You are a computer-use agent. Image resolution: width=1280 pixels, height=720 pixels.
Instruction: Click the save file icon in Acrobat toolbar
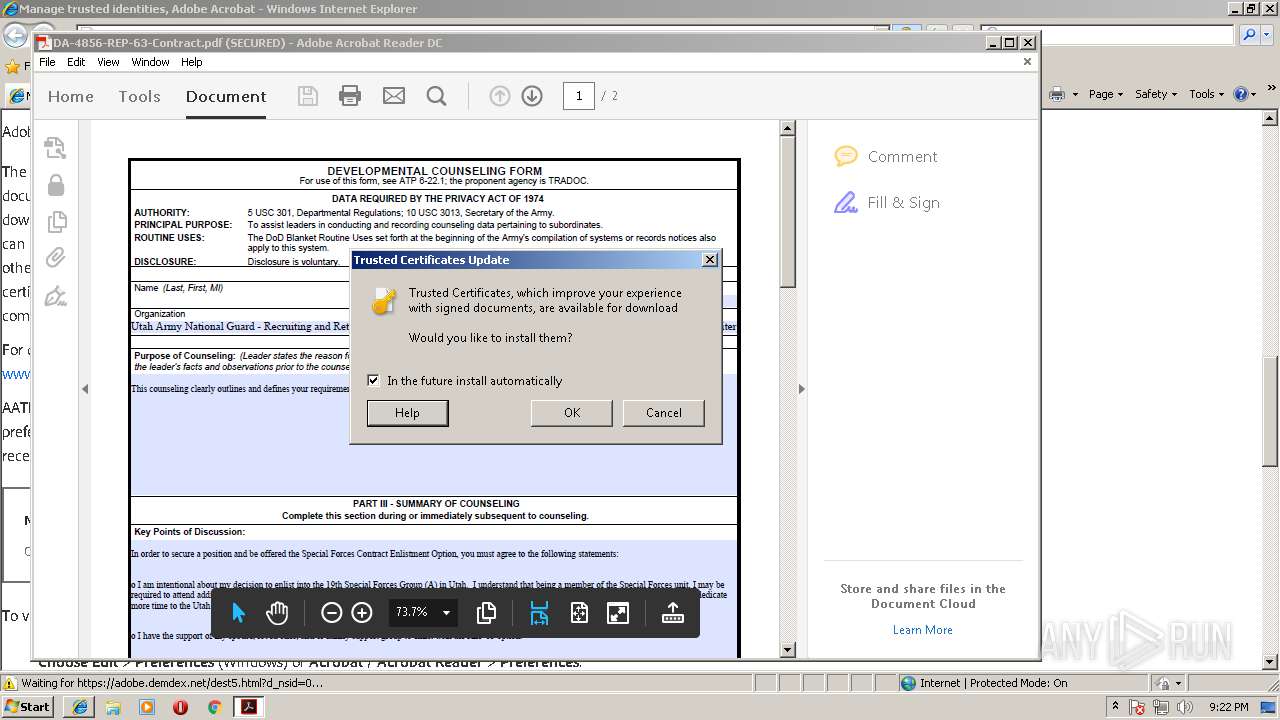[308, 96]
